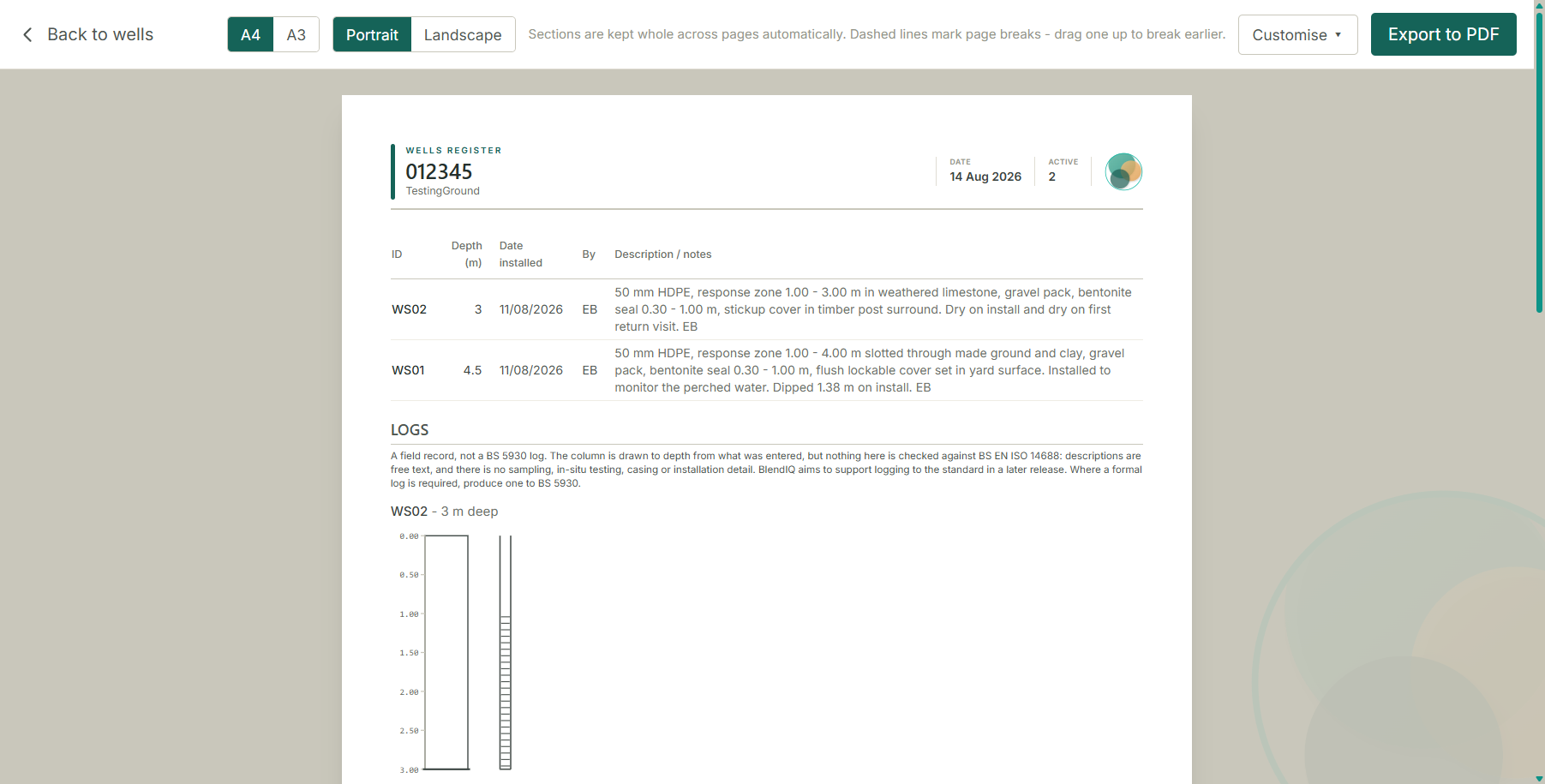This screenshot has width=1545, height=784.
Task: Switch page size to A3
Action: tap(296, 34)
